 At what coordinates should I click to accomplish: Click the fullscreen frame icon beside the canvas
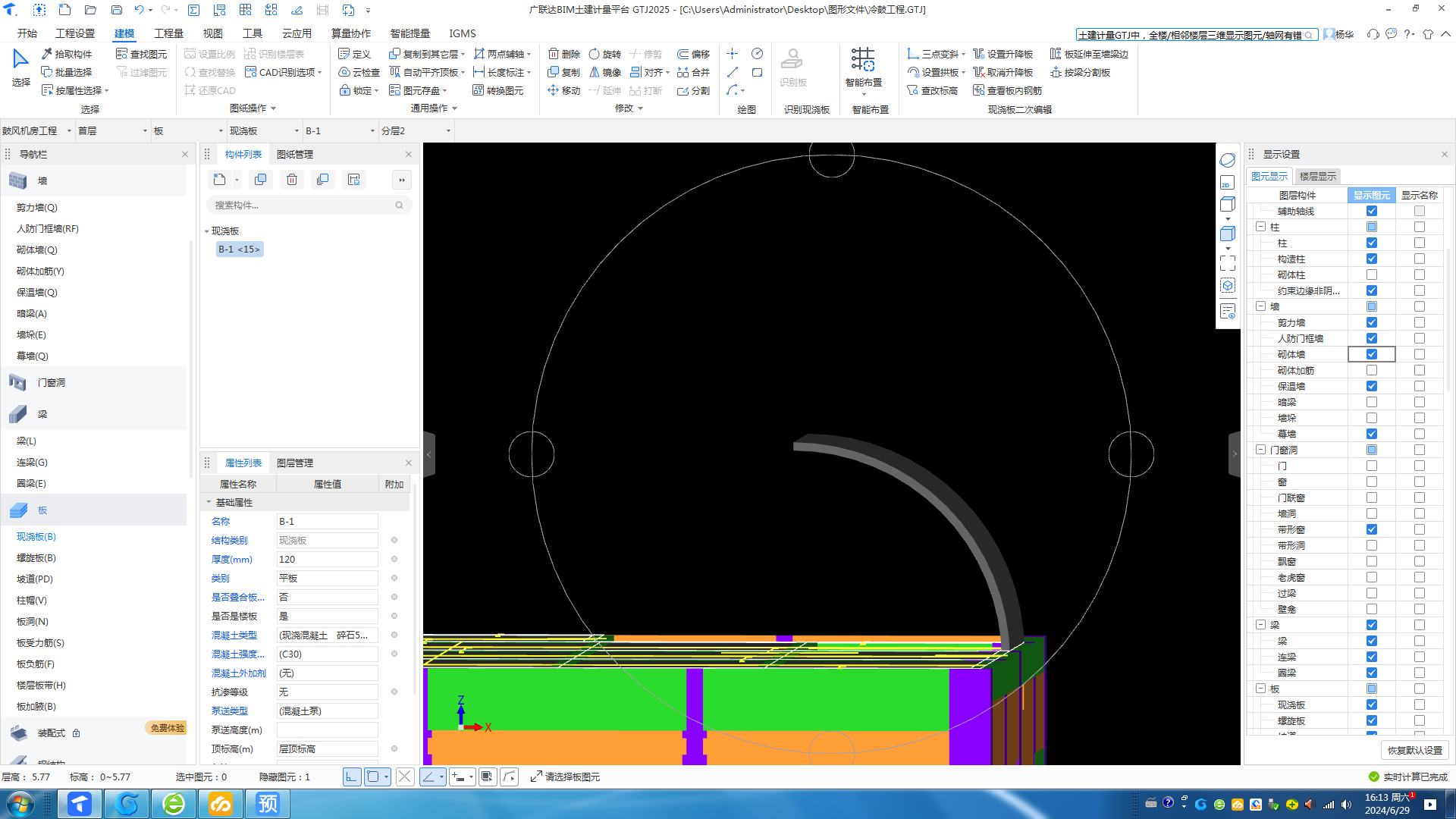[x=1228, y=263]
